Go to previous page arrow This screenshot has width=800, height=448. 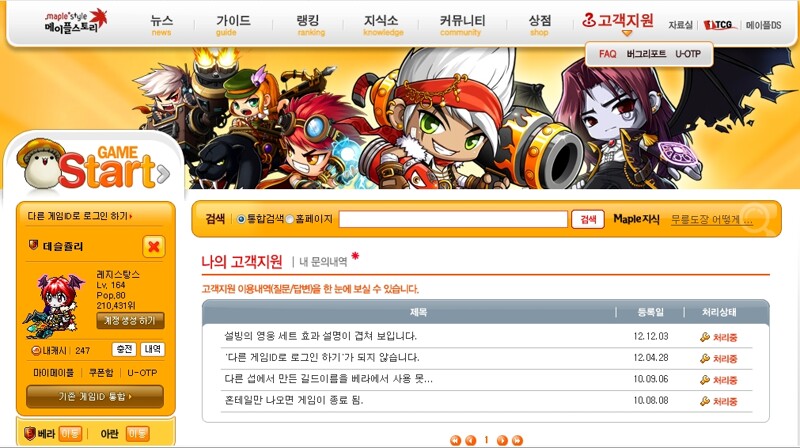(x=470, y=440)
